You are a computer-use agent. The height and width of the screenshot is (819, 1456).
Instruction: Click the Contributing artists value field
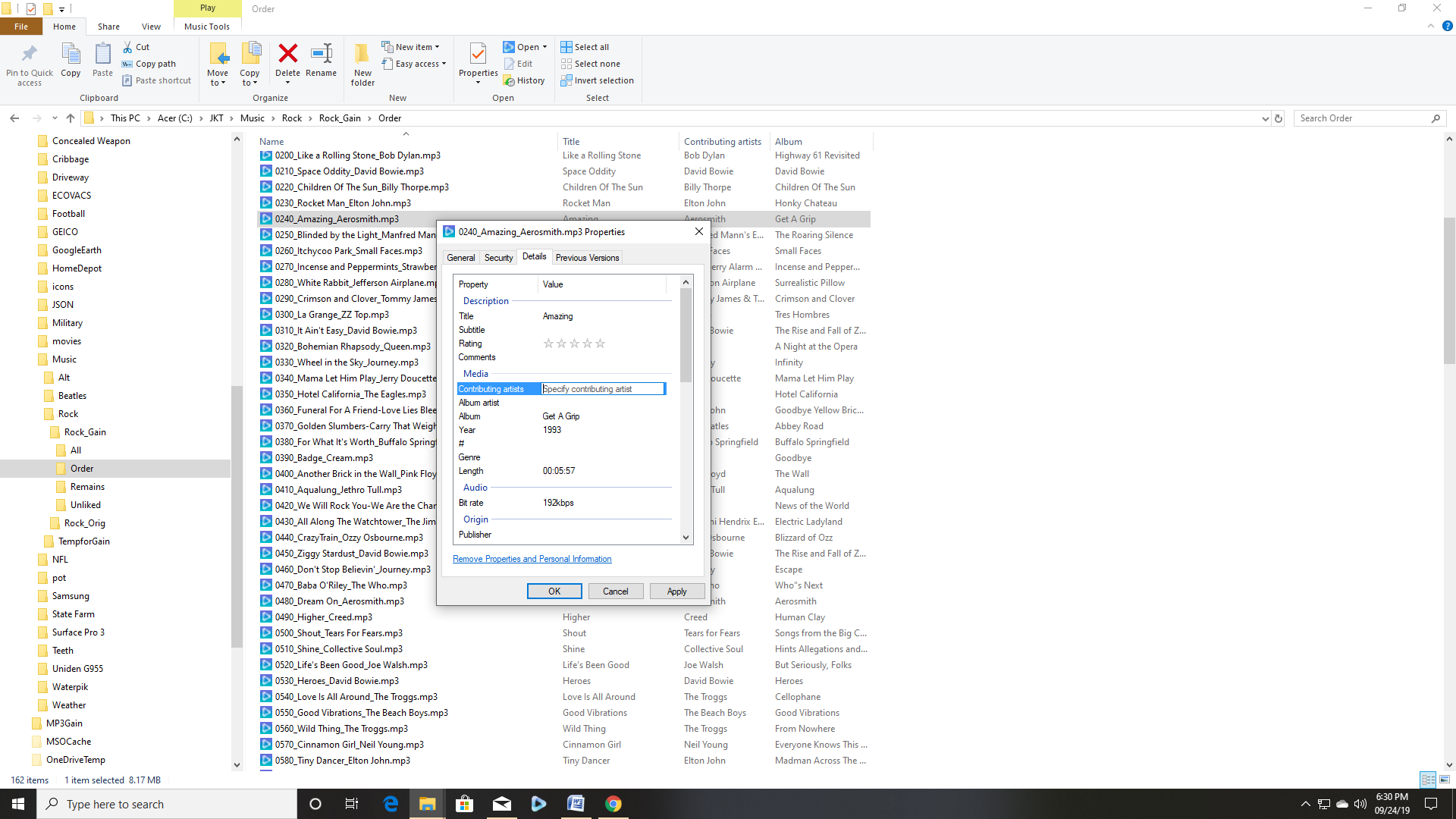coord(603,389)
